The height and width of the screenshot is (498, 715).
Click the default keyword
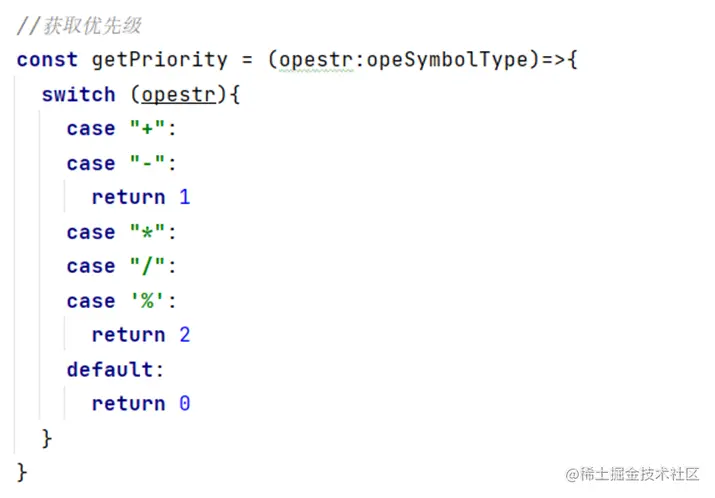pos(110,370)
